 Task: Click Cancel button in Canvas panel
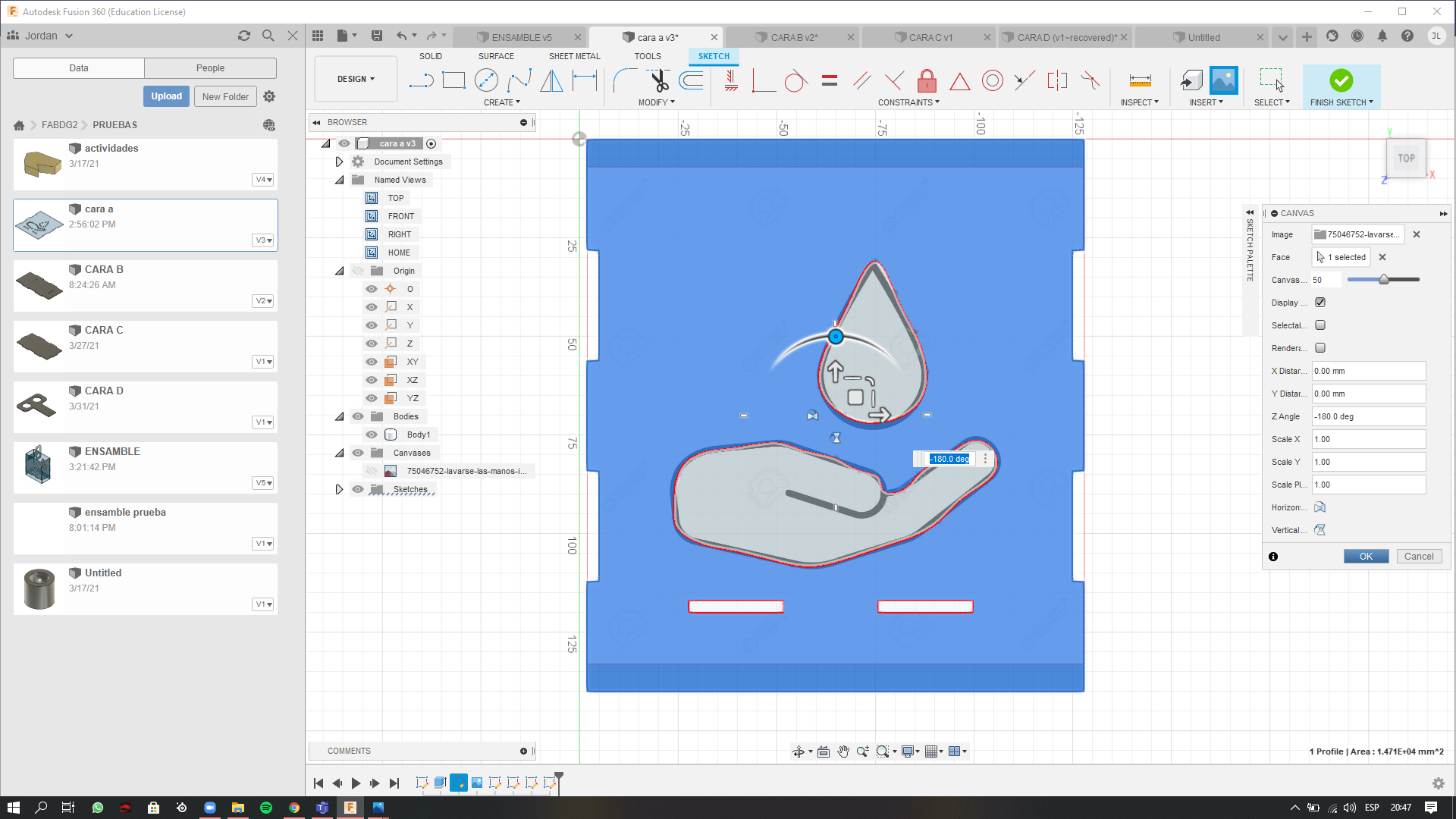pos(1418,556)
